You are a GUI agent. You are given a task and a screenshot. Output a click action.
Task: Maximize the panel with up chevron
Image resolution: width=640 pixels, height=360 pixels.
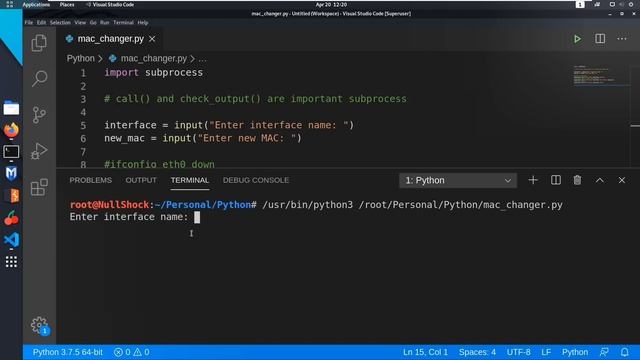point(600,180)
